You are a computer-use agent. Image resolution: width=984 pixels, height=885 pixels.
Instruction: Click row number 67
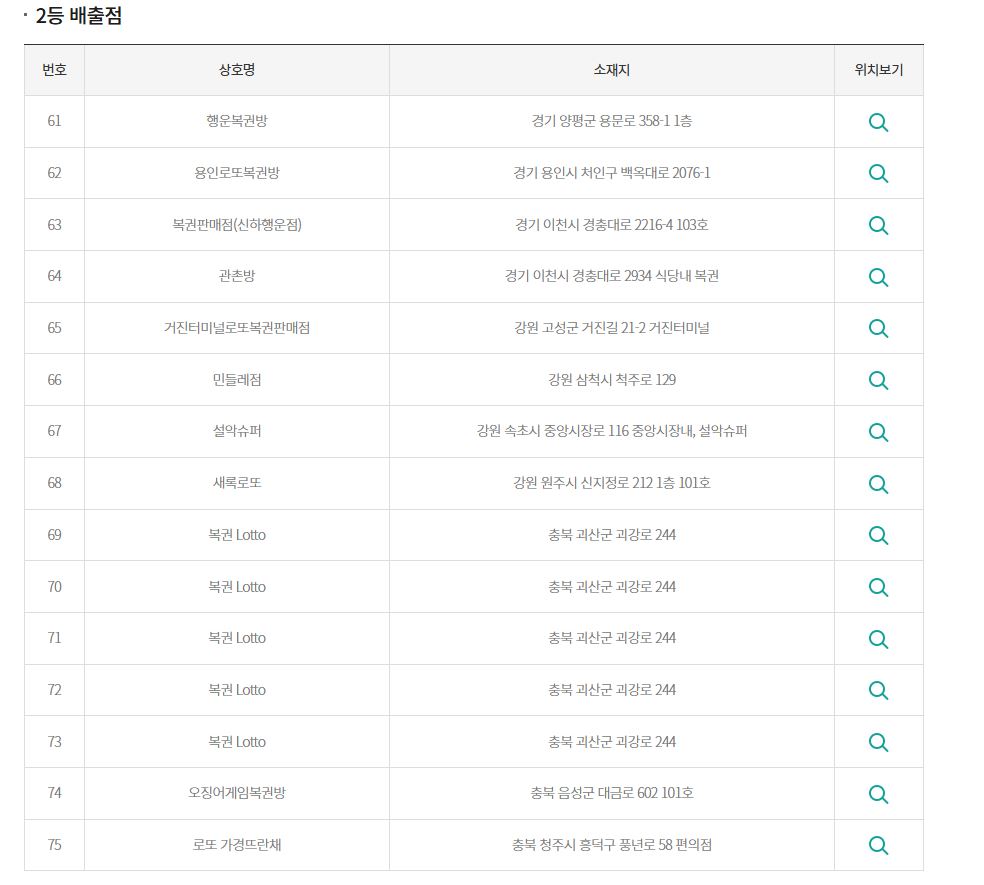pos(55,431)
